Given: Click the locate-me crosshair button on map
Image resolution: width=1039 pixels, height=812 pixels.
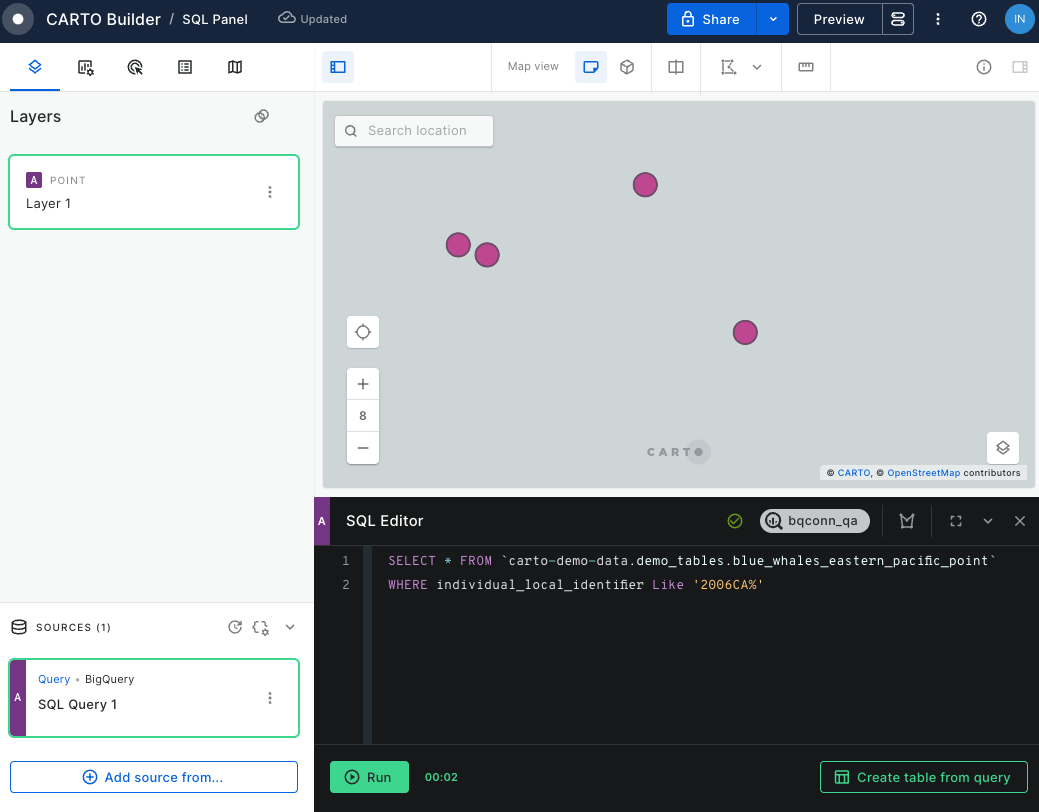Looking at the screenshot, I should [x=363, y=332].
